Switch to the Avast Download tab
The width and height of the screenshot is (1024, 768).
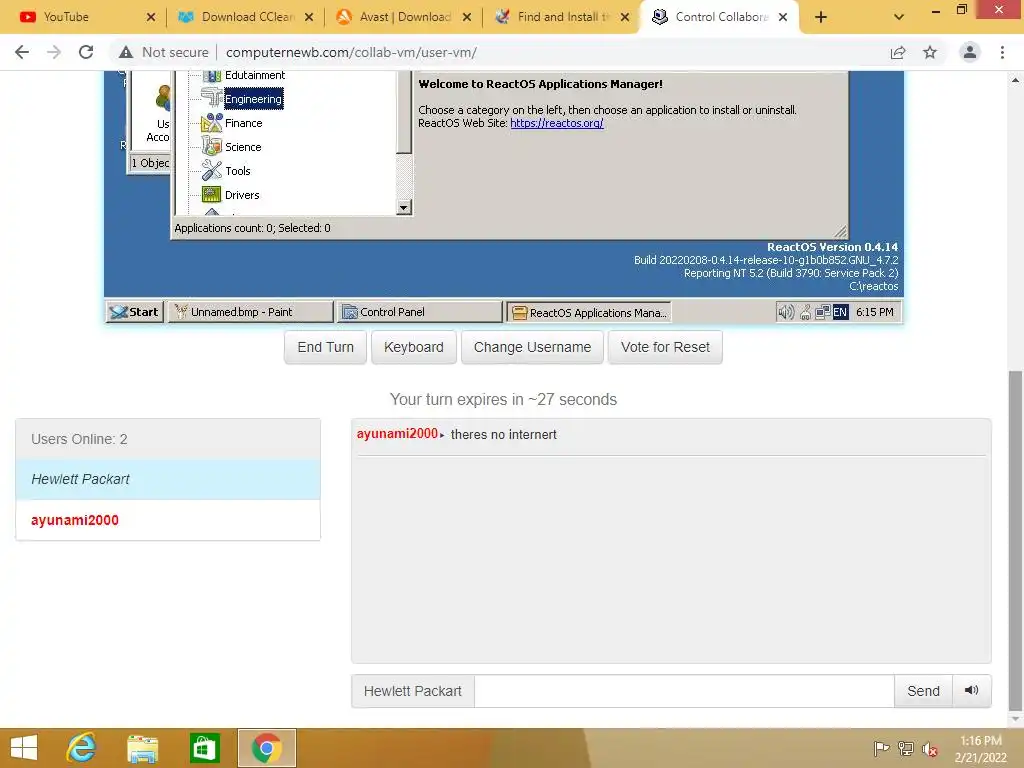404,17
